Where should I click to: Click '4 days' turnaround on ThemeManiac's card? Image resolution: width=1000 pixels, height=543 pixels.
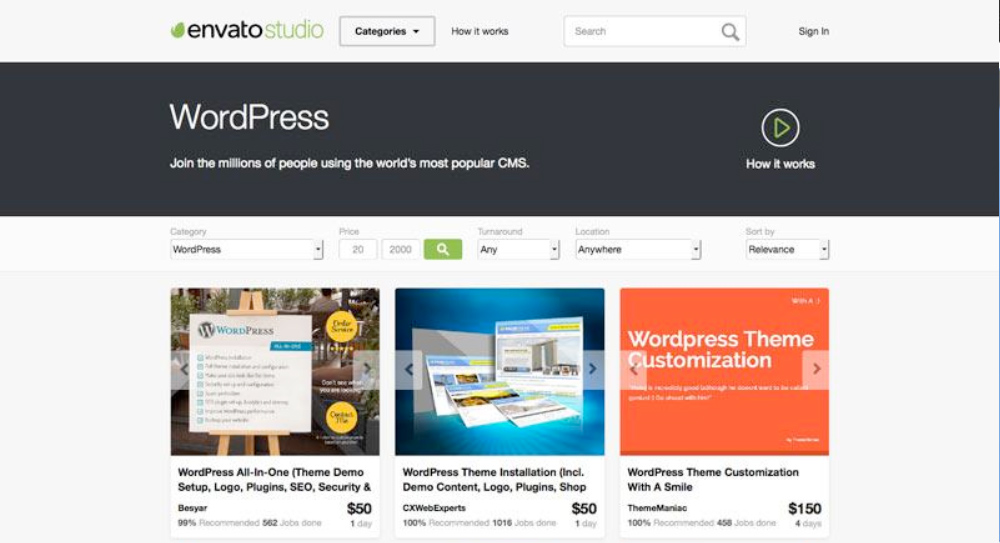(808, 524)
